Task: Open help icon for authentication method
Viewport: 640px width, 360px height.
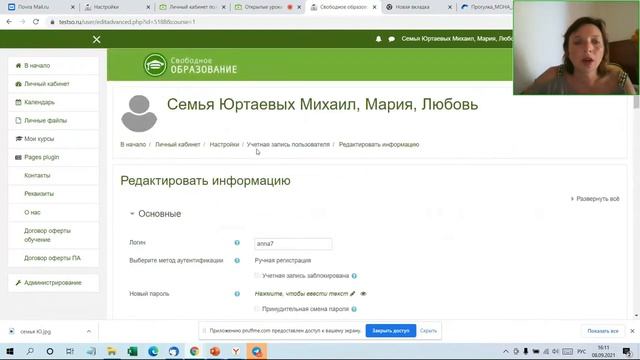Action: [x=237, y=260]
